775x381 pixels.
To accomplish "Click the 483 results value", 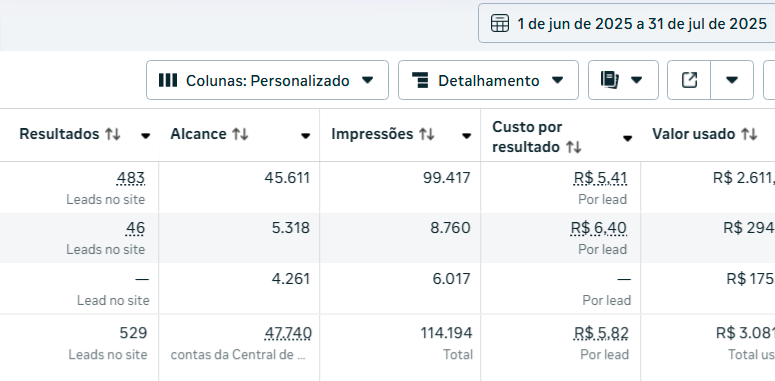I will click(x=131, y=178).
